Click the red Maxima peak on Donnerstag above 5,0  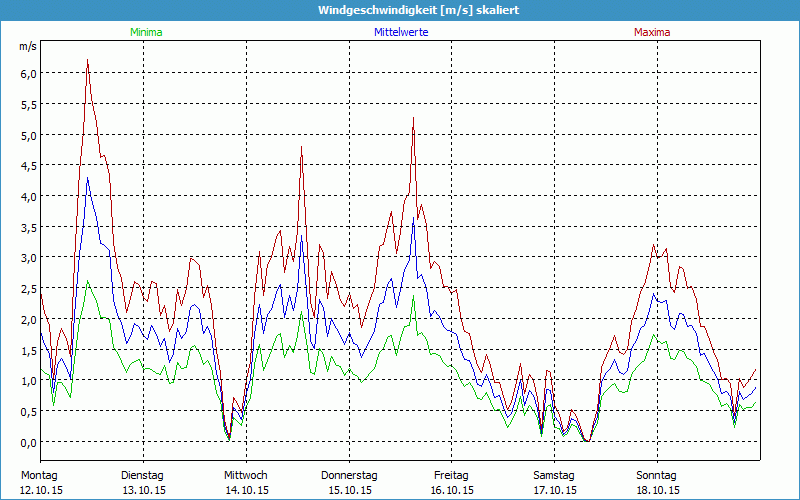click(x=413, y=118)
